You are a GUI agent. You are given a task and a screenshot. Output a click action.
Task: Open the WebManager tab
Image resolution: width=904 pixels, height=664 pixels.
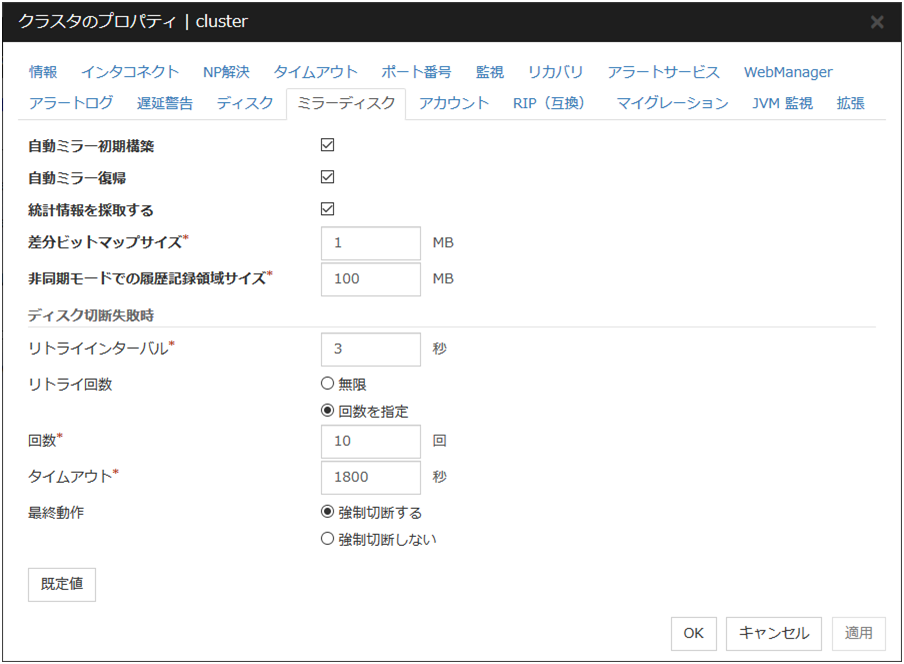[788, 72]
